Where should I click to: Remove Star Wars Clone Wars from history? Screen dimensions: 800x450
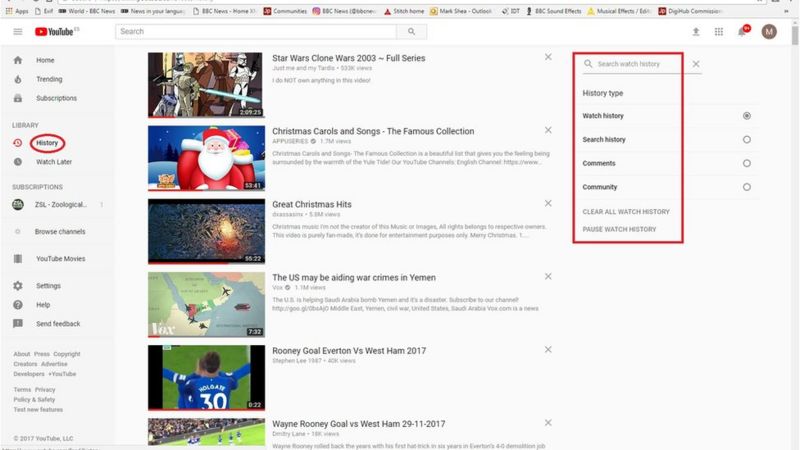pos(548,57)
